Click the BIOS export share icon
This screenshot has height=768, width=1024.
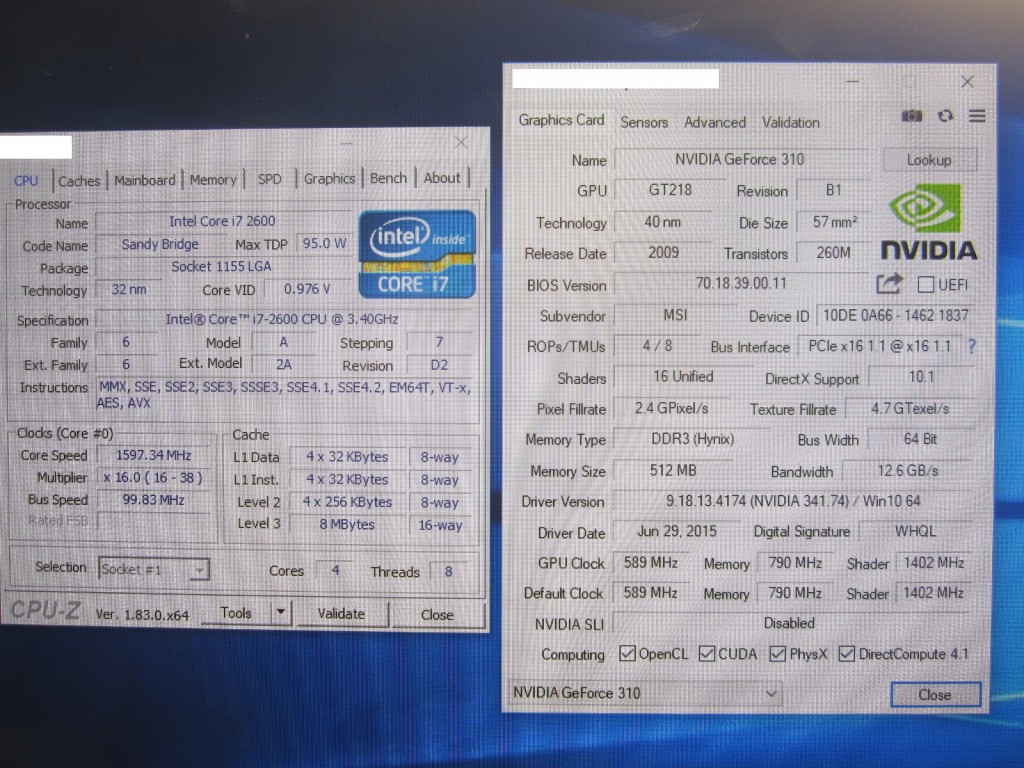click(889, 283)
